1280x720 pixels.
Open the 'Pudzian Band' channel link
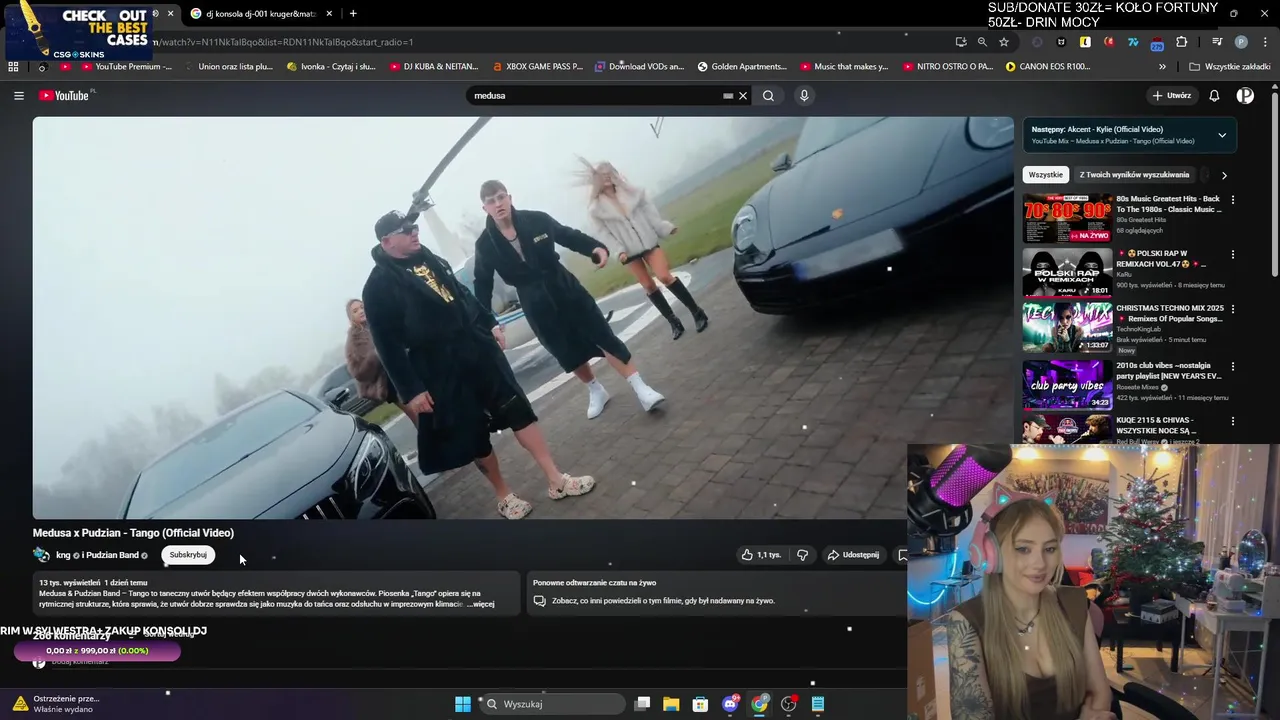pos(111,555)
